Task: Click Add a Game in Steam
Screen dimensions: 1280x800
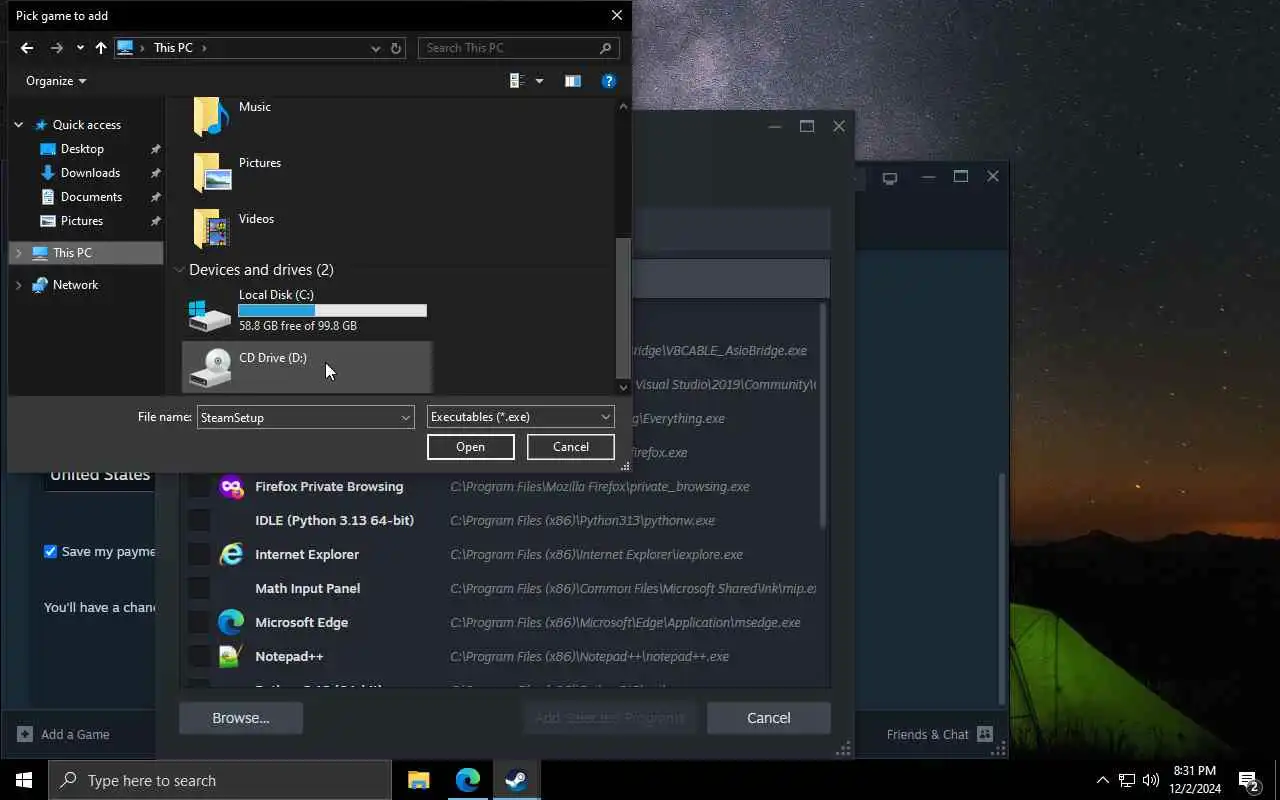Action: point(64,735)
